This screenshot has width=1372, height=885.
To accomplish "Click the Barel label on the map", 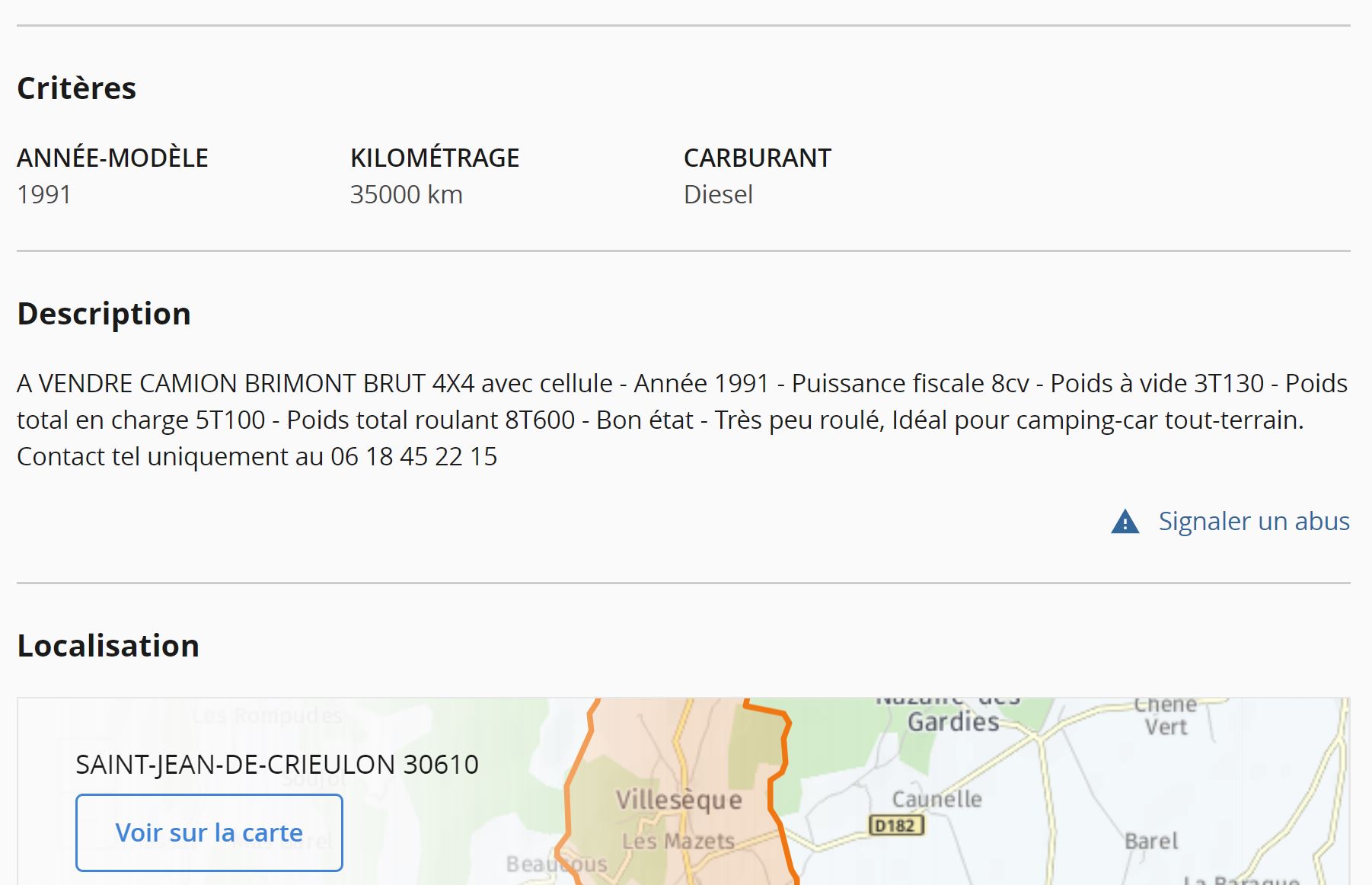I will (1150, 841).
